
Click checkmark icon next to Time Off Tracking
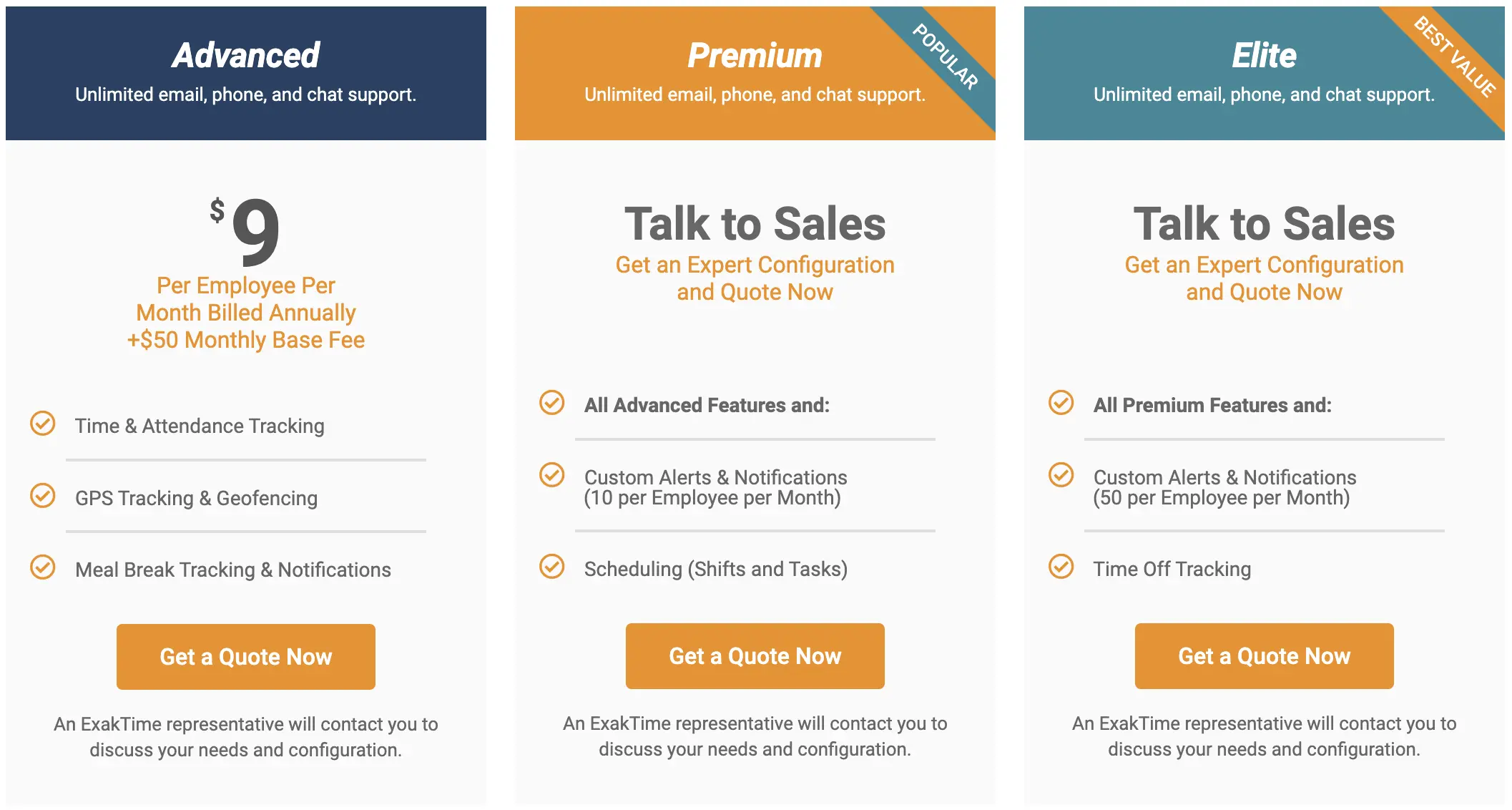point(1061,567)
